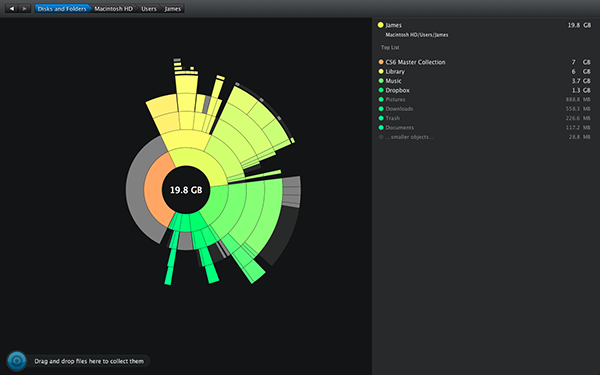
Task: Click the 3.7 GB Music size
Action: click(x=581, y=81)
